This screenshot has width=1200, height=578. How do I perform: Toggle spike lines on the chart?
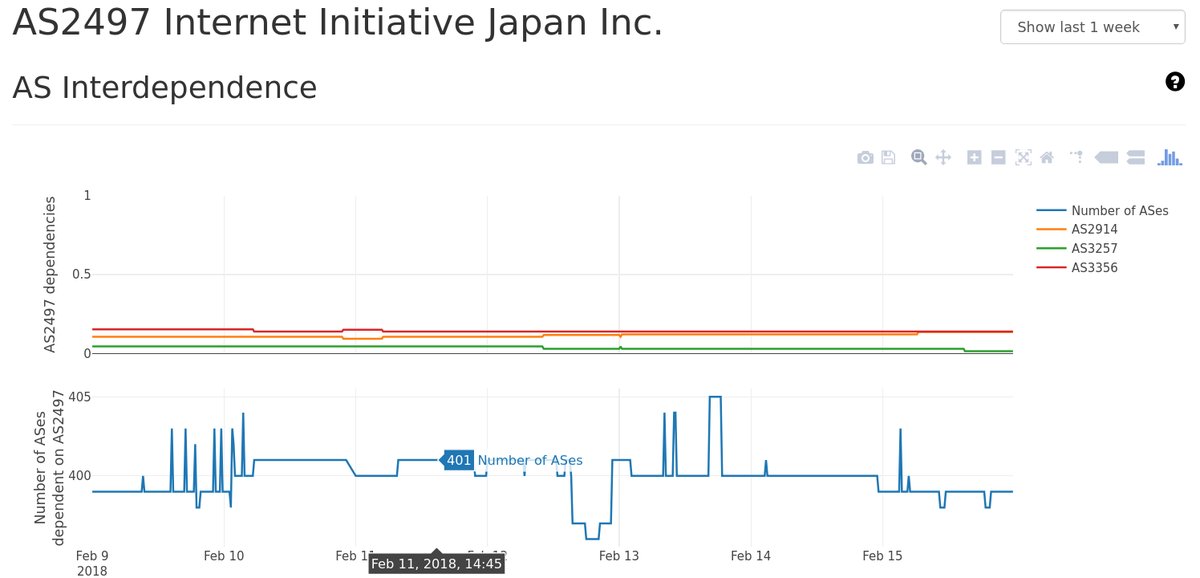(1076, 157)
